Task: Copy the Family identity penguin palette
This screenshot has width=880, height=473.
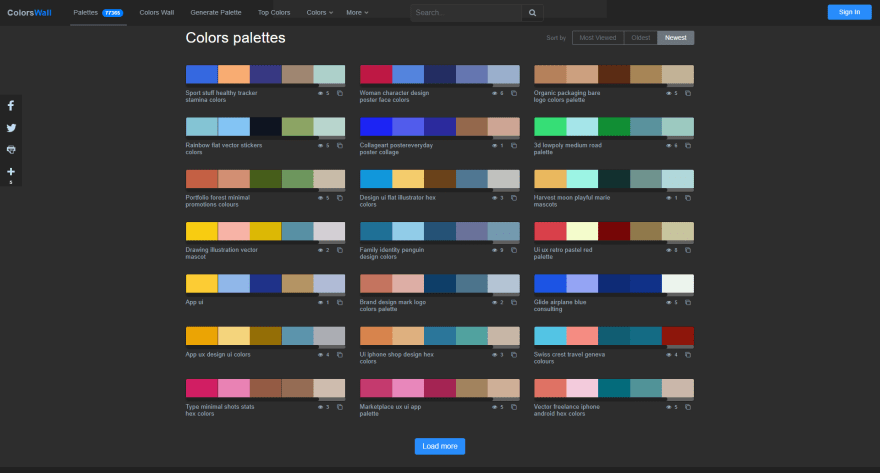Action: click(514, 250)
